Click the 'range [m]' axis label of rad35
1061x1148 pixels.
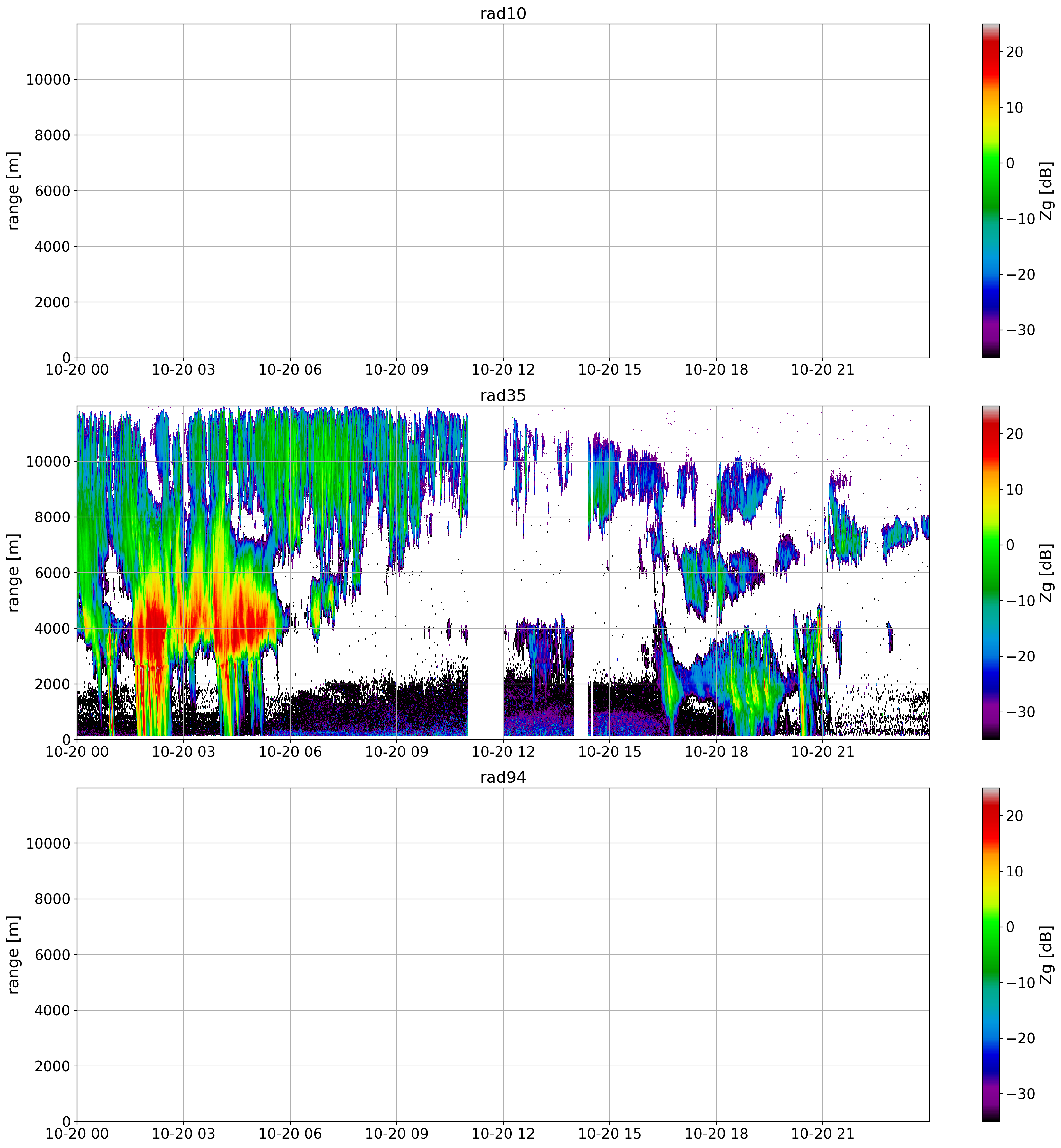[14, 572]
